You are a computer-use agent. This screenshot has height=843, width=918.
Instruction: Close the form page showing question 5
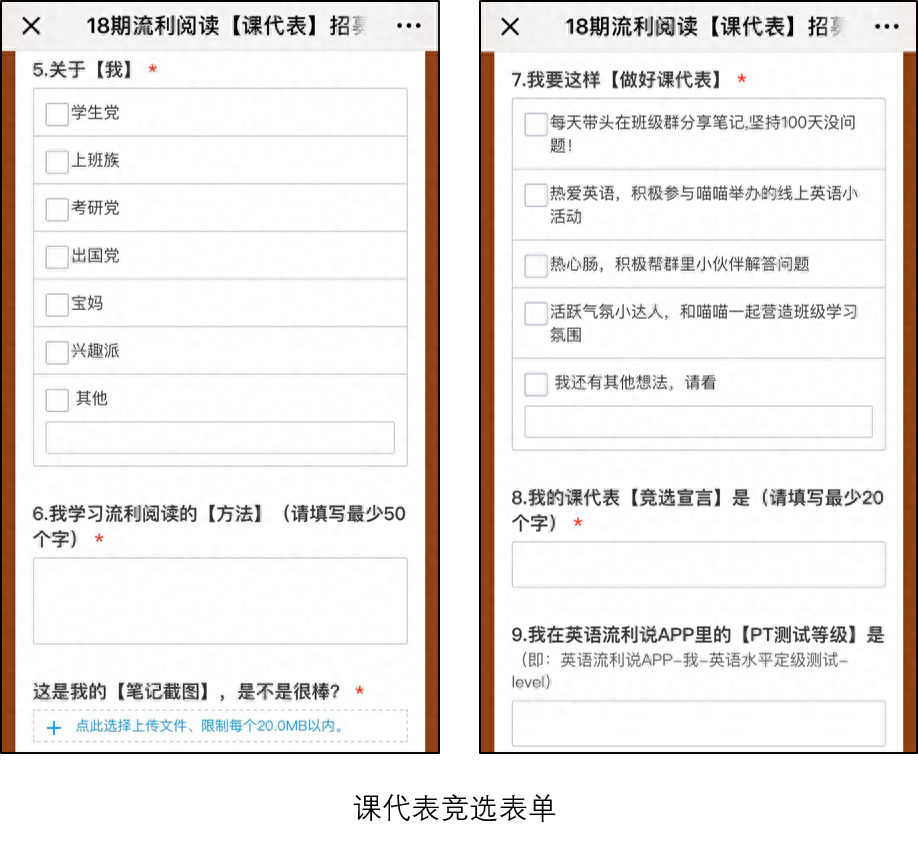(32, 26)
